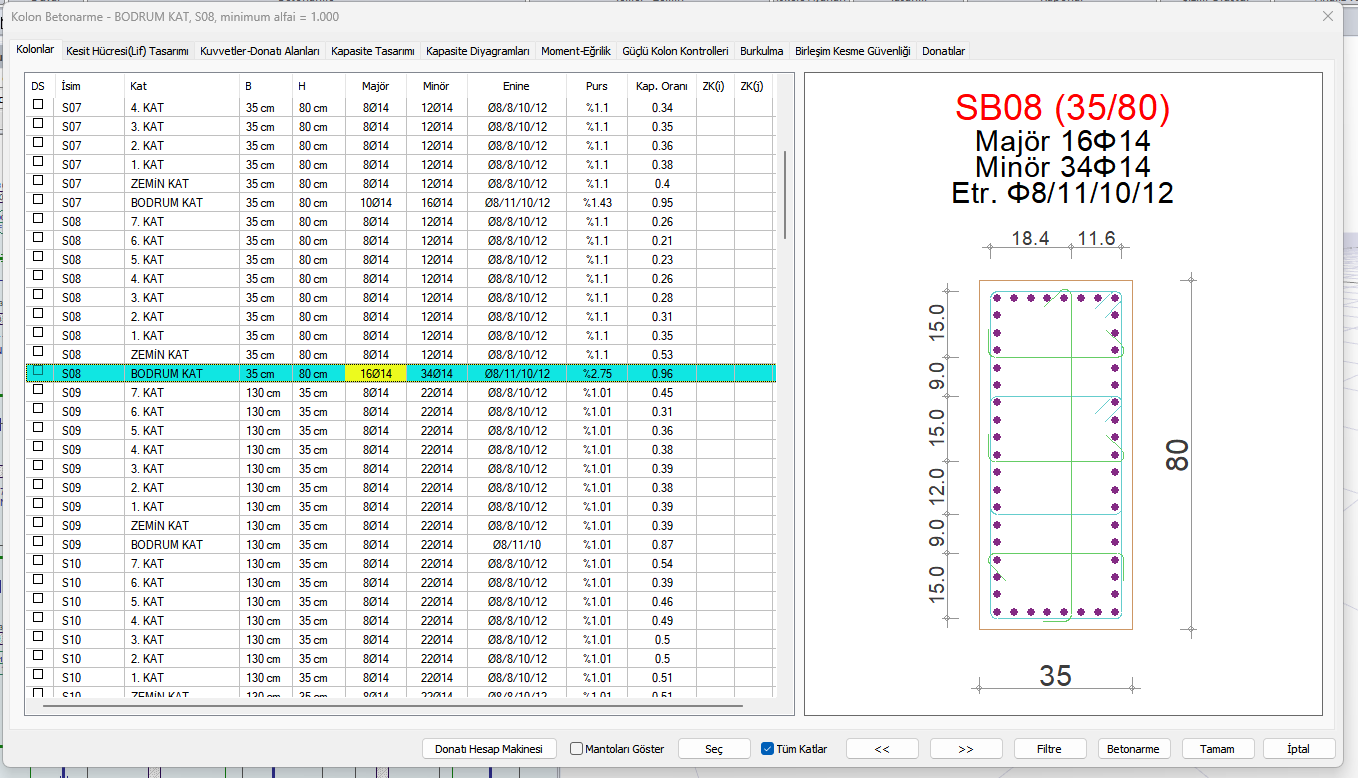Click the Majör column header
Image resolution: width=1358 pixels, height=778 pixels.
click(375, 86)
